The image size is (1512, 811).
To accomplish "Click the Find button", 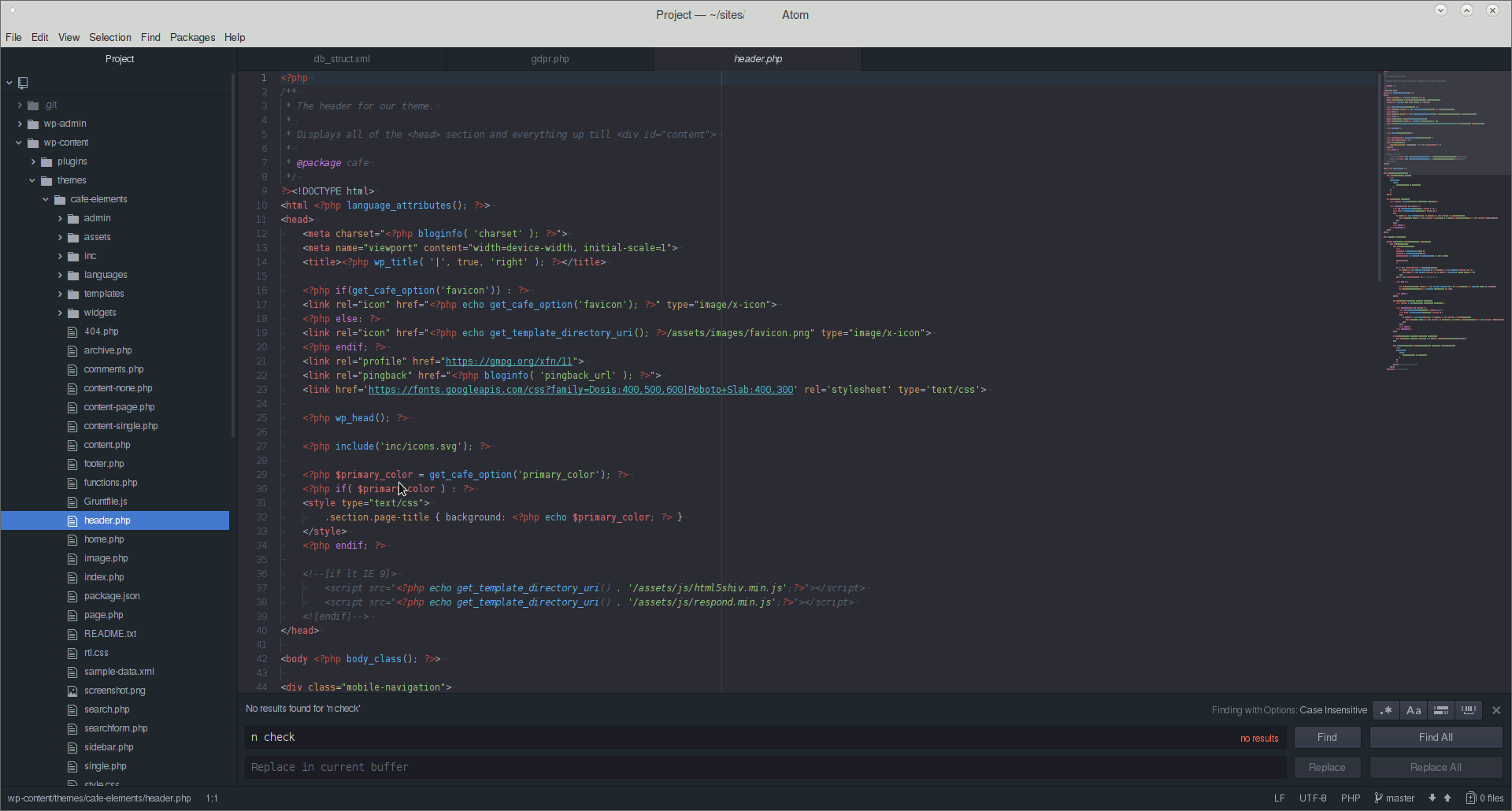I will (1327, 738).
